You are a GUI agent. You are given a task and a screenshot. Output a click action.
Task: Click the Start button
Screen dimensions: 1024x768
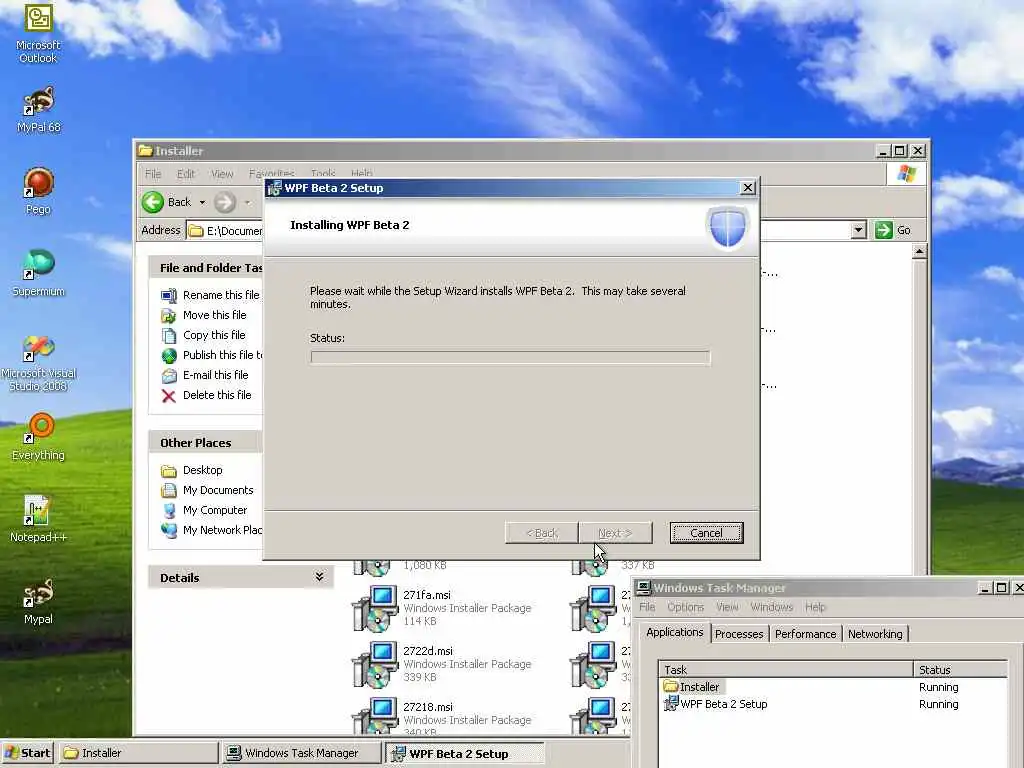pyautogui.click(x=28, y=753)
